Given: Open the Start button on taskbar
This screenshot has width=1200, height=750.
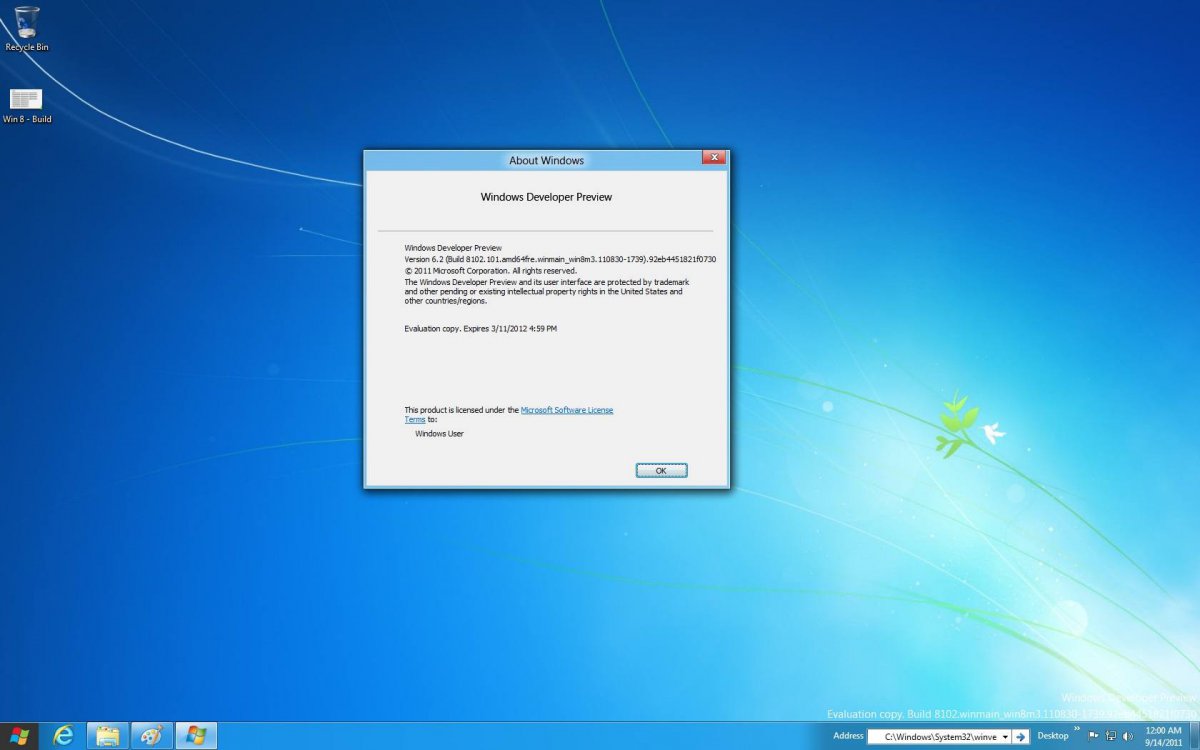Looking at the screenshot, I should (19, 736).
